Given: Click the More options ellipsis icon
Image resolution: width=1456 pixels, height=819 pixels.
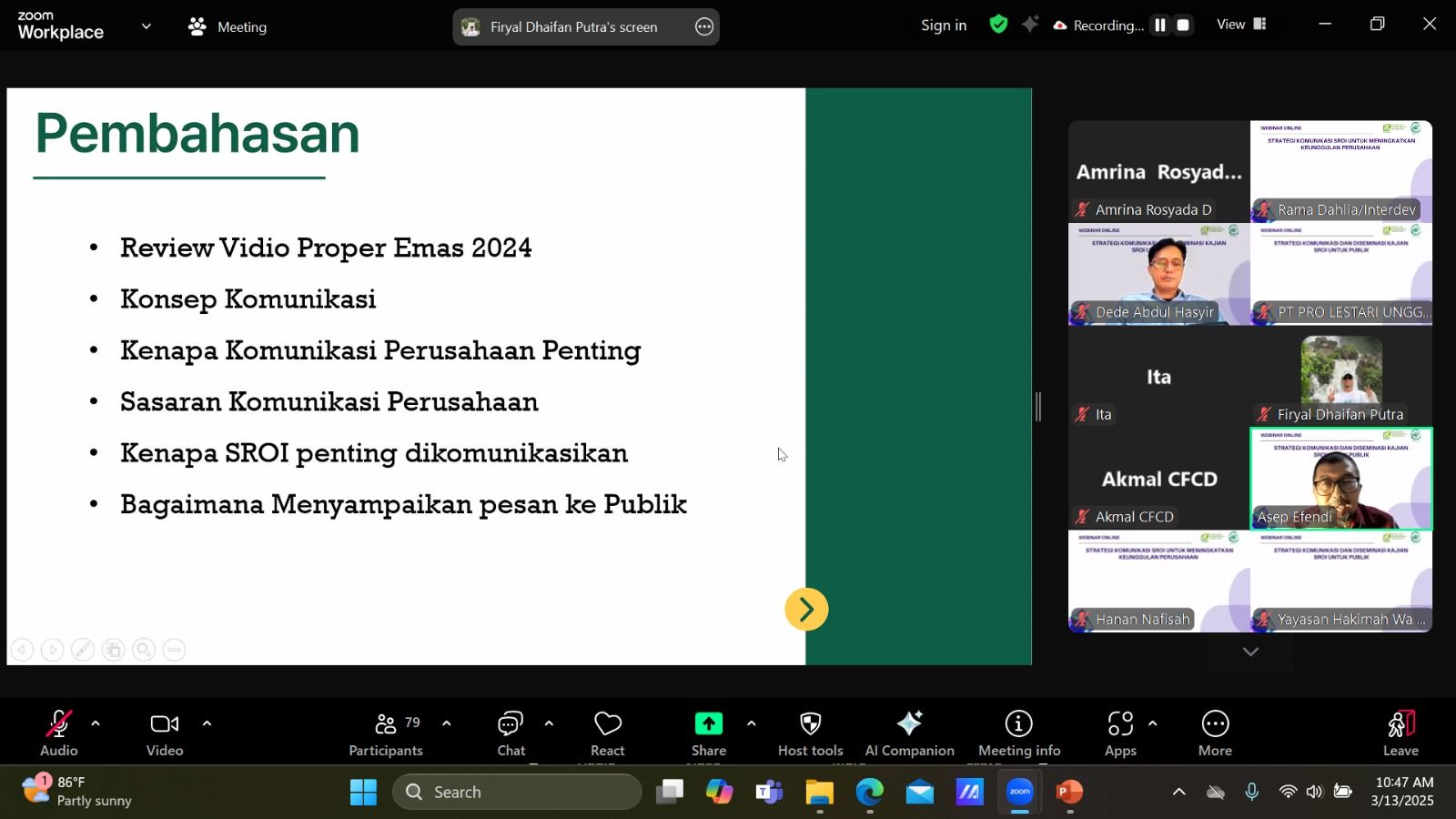Looking at the screenshot, I should 1215,724.
